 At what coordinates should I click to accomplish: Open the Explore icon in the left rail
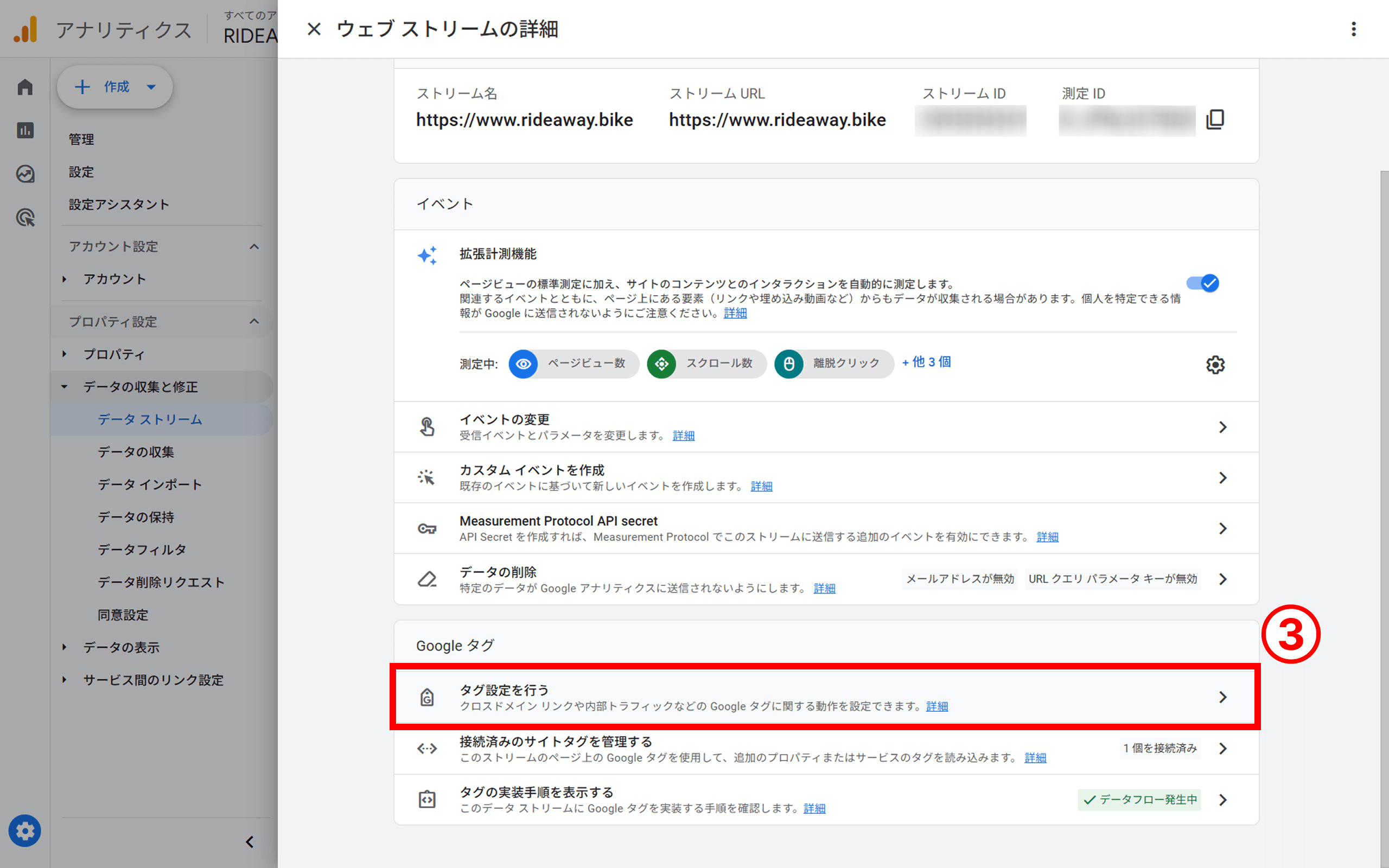coord(26,174)
